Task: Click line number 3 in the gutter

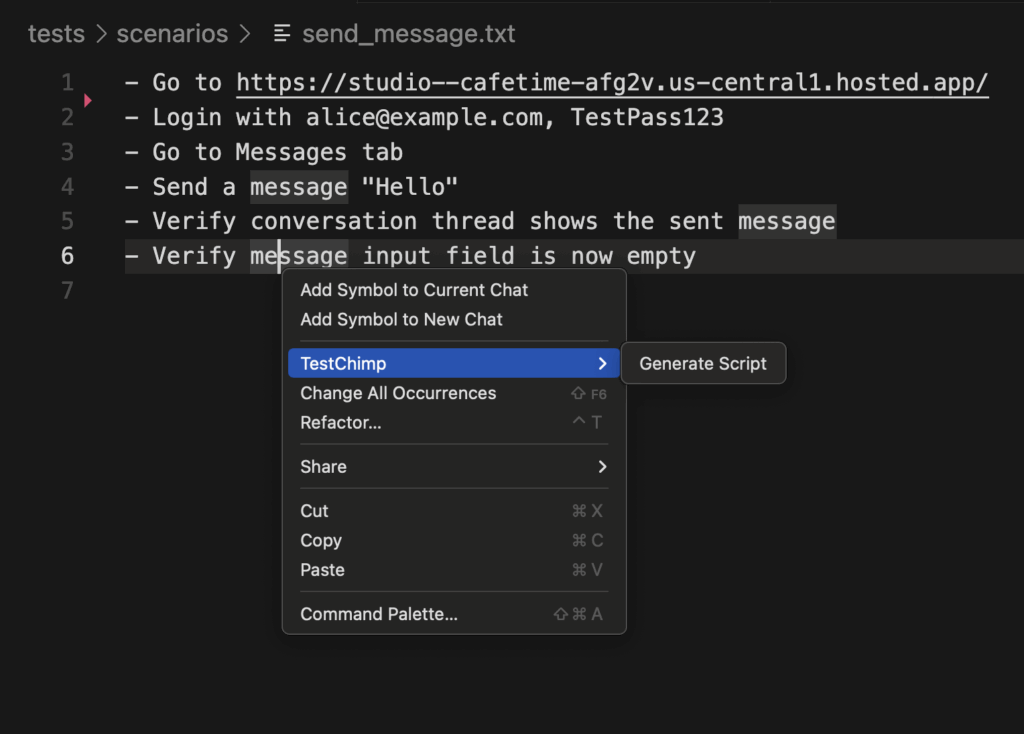Action: point(67,152)
